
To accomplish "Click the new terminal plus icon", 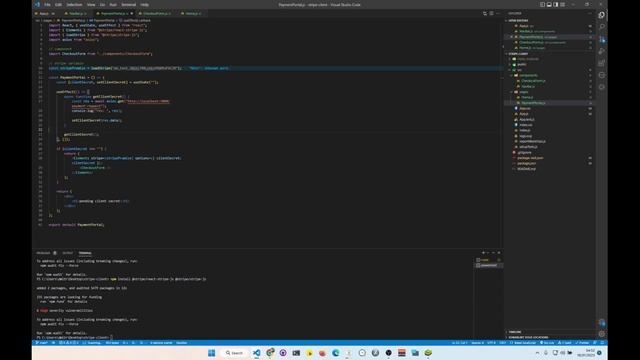I will (483, 253).
